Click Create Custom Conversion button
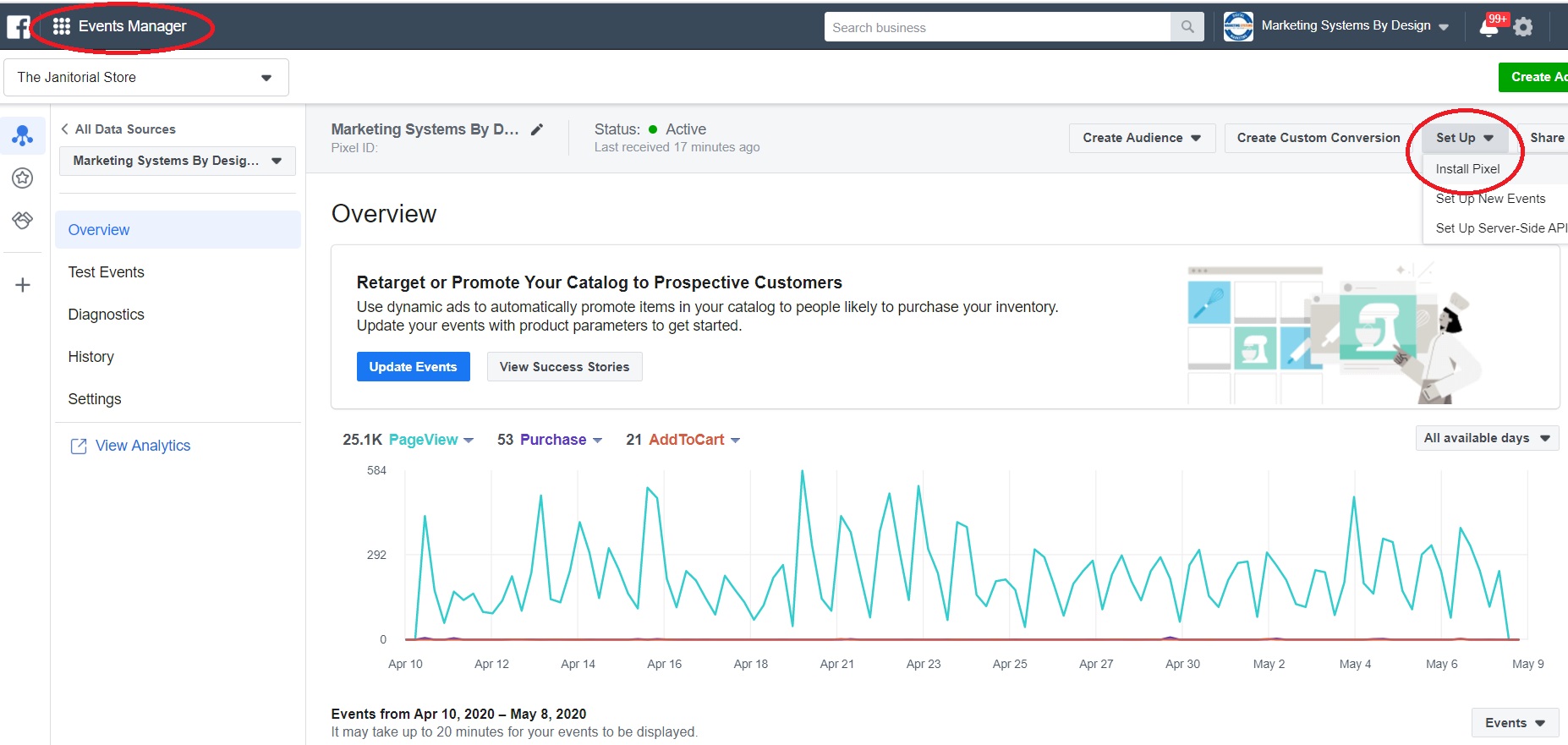This screenshot has width=1568, height=745. tap(1319, 138)
